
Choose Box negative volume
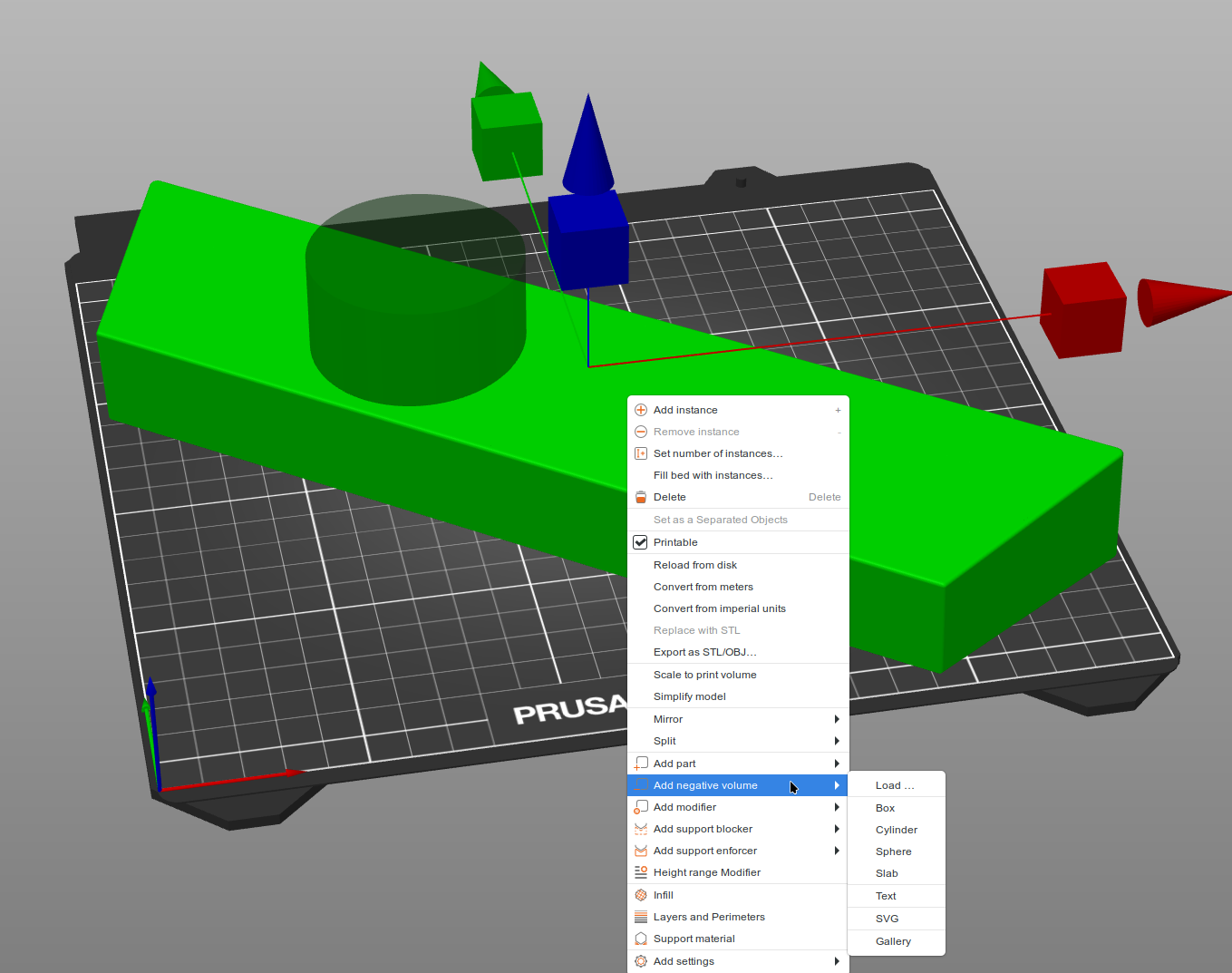(x=897, y=808)
